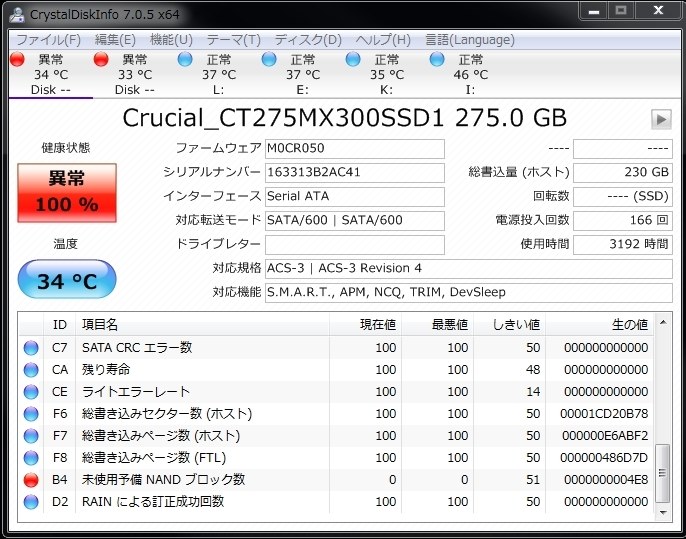Click raw value 0000000004E8 in B4 row
The image size is (686, 539).
(606, 480)
